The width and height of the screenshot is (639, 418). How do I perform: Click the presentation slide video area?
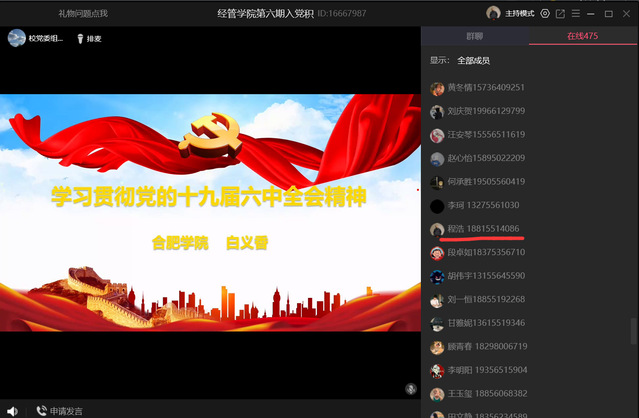210,210
